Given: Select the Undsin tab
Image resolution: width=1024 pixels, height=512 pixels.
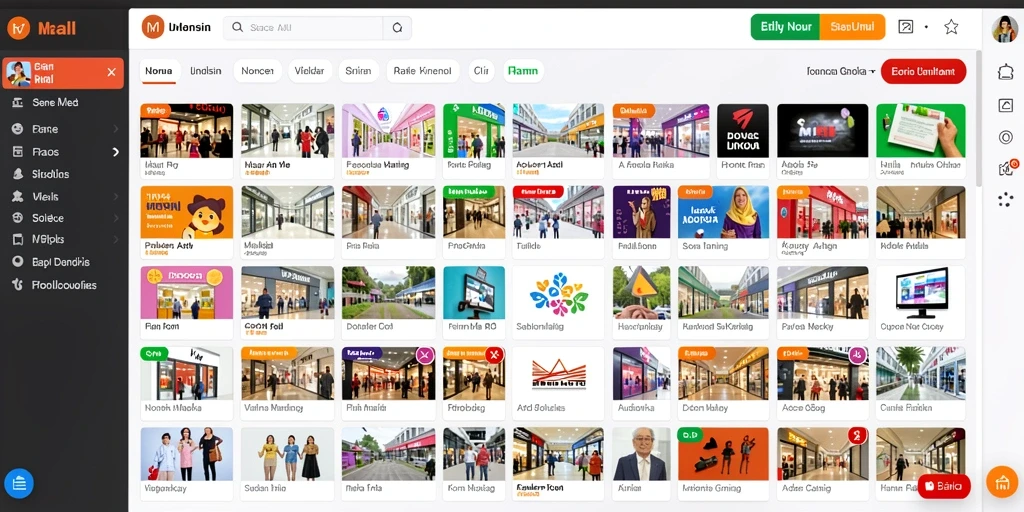Looking at the screenshot, I should [206, 71].
